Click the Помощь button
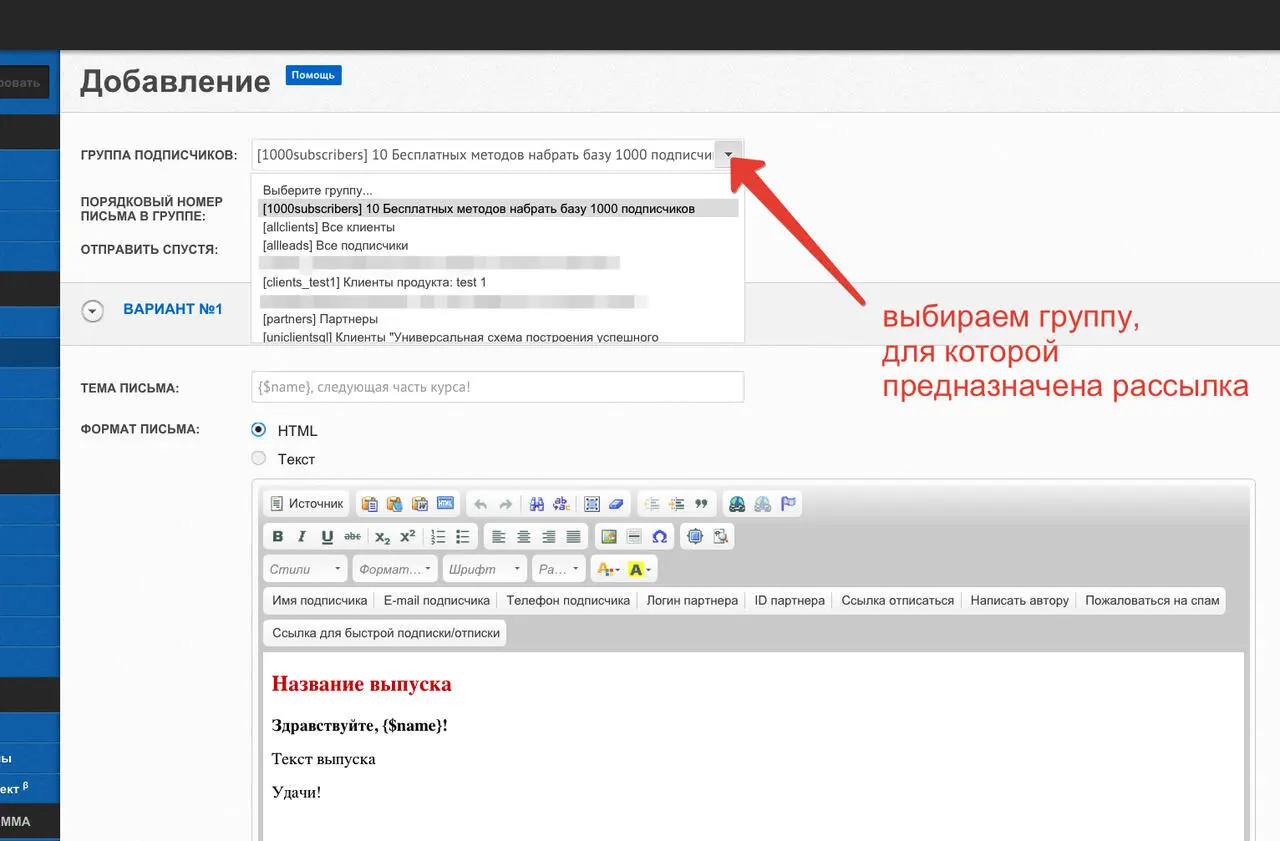The image size is (1280, 841). 313,75
